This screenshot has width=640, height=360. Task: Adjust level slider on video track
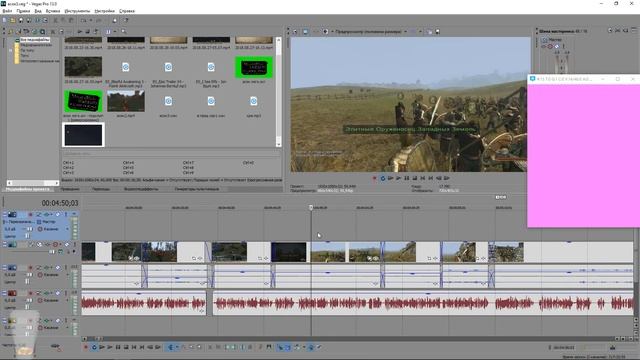pos(52,251)
